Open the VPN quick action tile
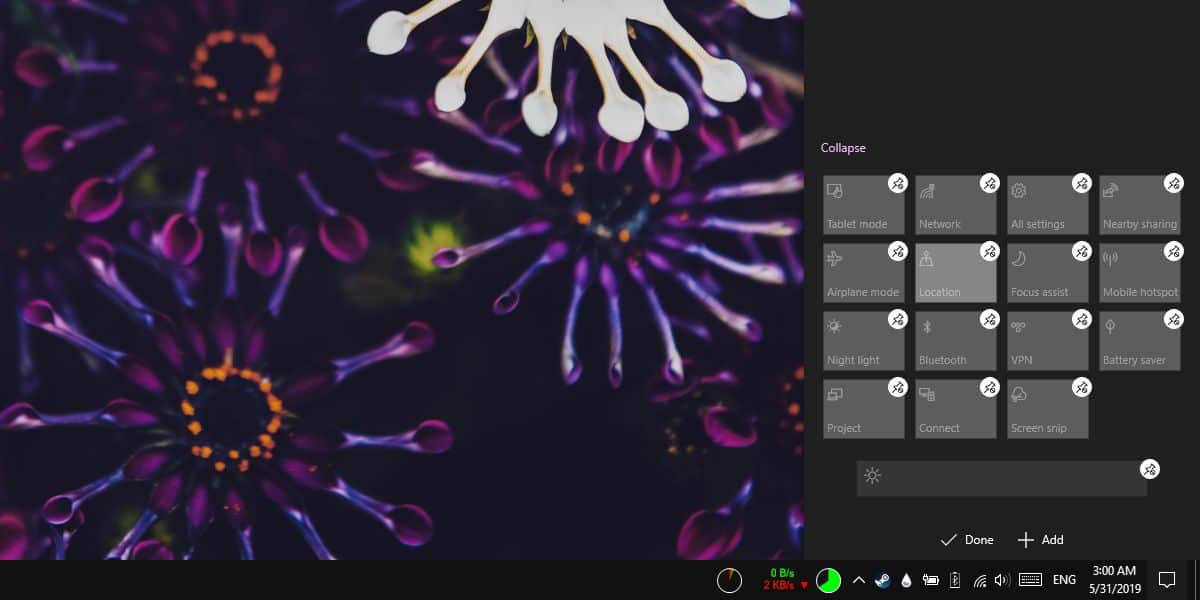The width and height of the screenshot is (1200, 600). 1048,341
